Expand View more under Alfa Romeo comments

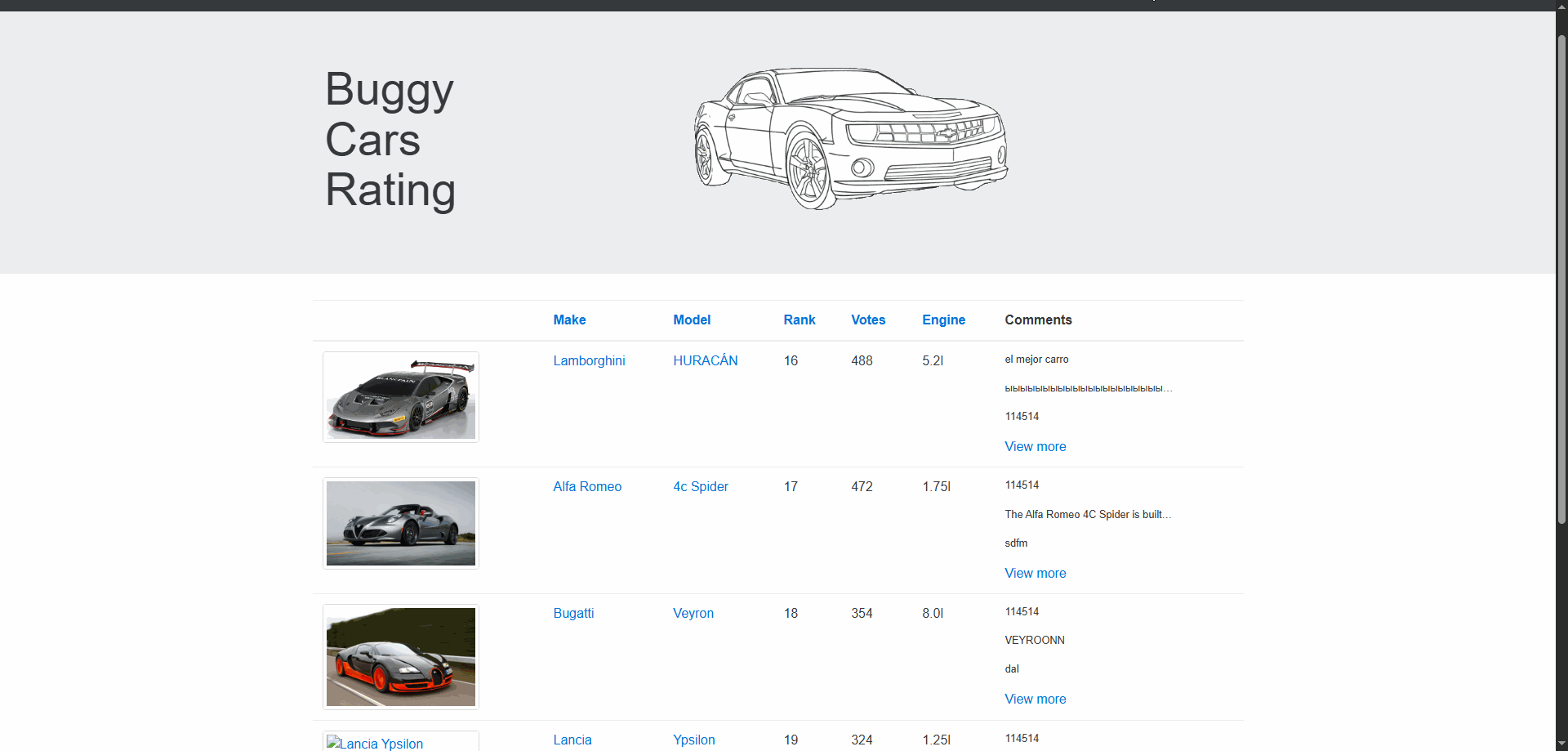click(x=1035, y=574)
